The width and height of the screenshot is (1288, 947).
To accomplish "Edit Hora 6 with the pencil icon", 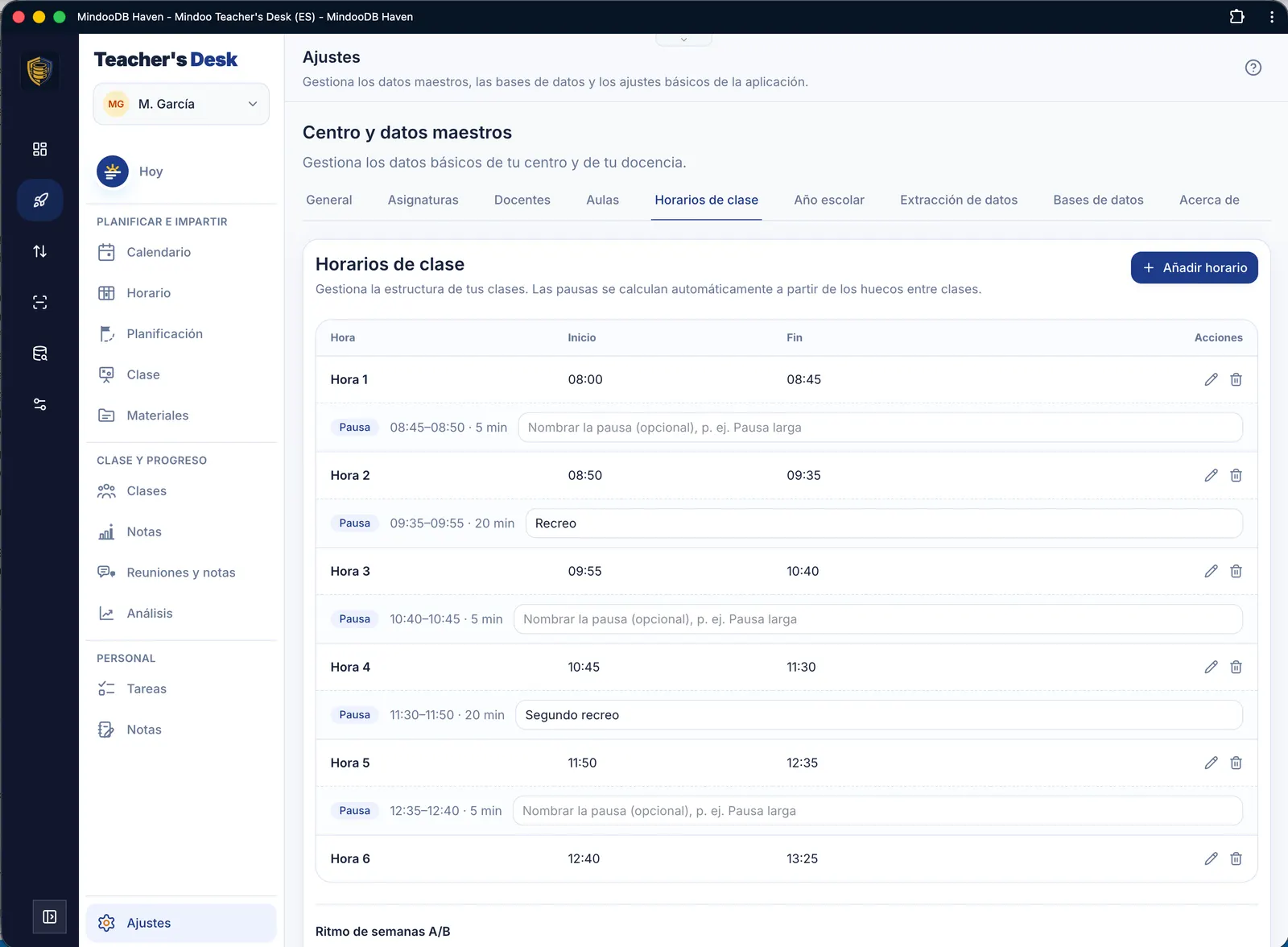I will point(1211,858).
